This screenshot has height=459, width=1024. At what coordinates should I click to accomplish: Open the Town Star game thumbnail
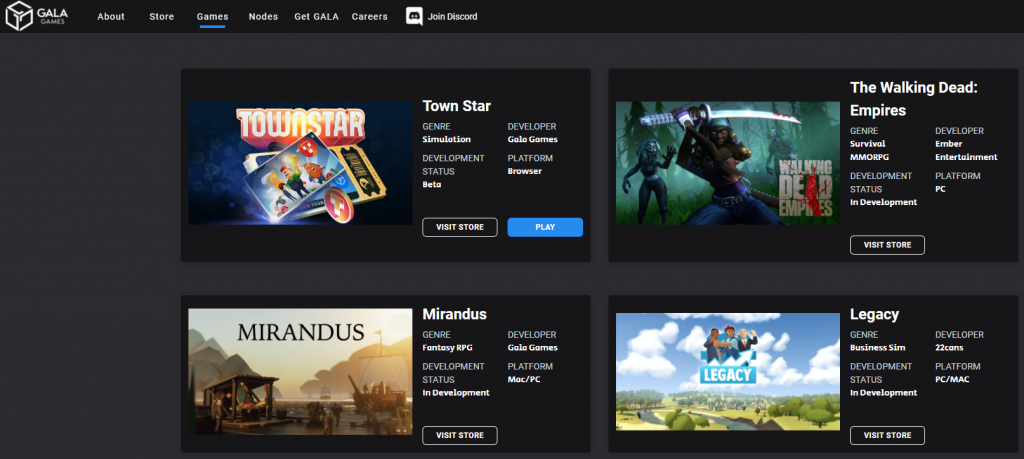[x=300, y=163]
